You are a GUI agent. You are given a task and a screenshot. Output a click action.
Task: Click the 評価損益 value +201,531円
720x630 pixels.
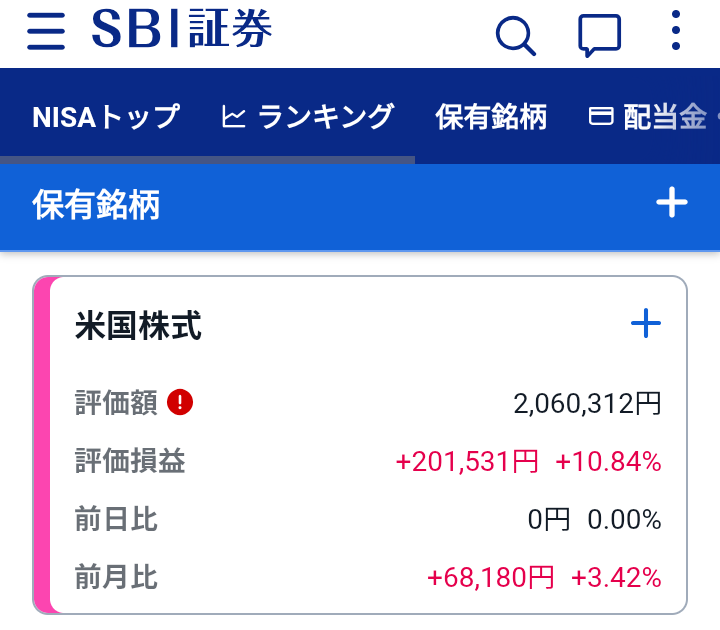(467, 461)
